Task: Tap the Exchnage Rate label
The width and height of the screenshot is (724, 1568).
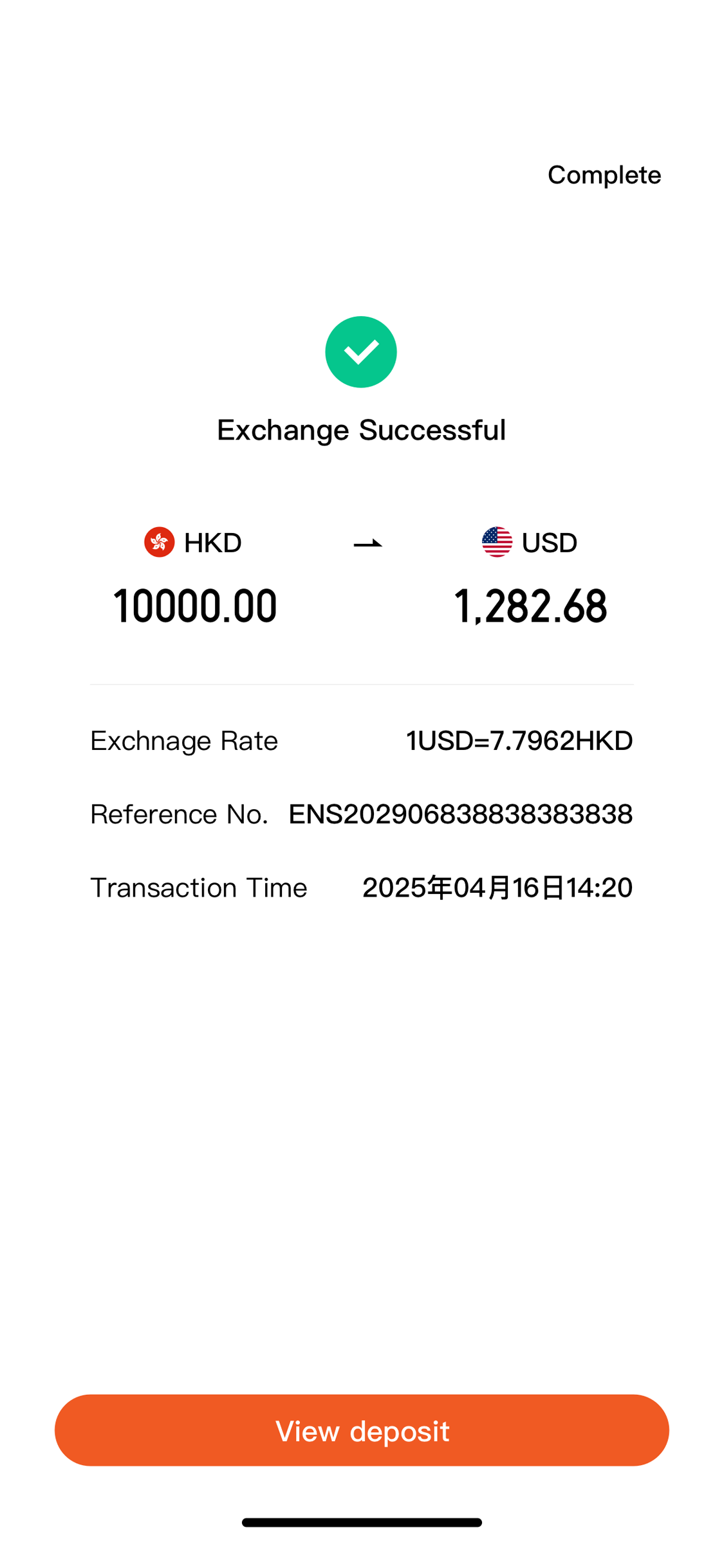Action: point(184,740)
